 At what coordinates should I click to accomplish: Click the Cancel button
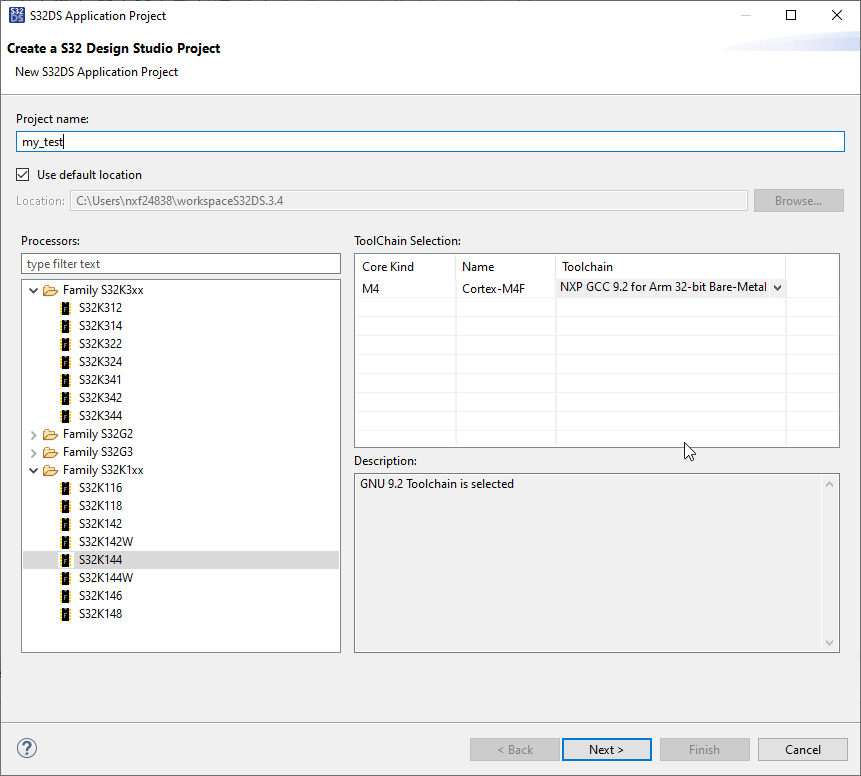point(802,749)
